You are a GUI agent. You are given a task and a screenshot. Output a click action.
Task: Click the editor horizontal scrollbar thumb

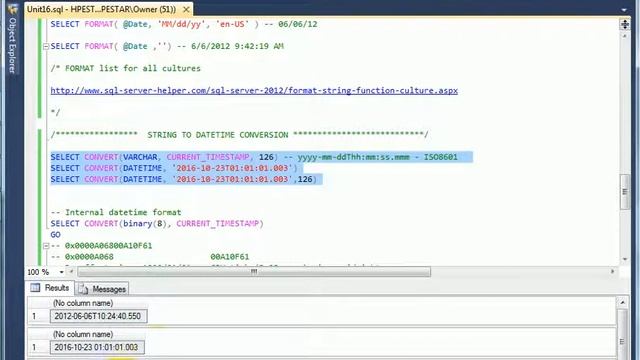click(x=254, y=271)
